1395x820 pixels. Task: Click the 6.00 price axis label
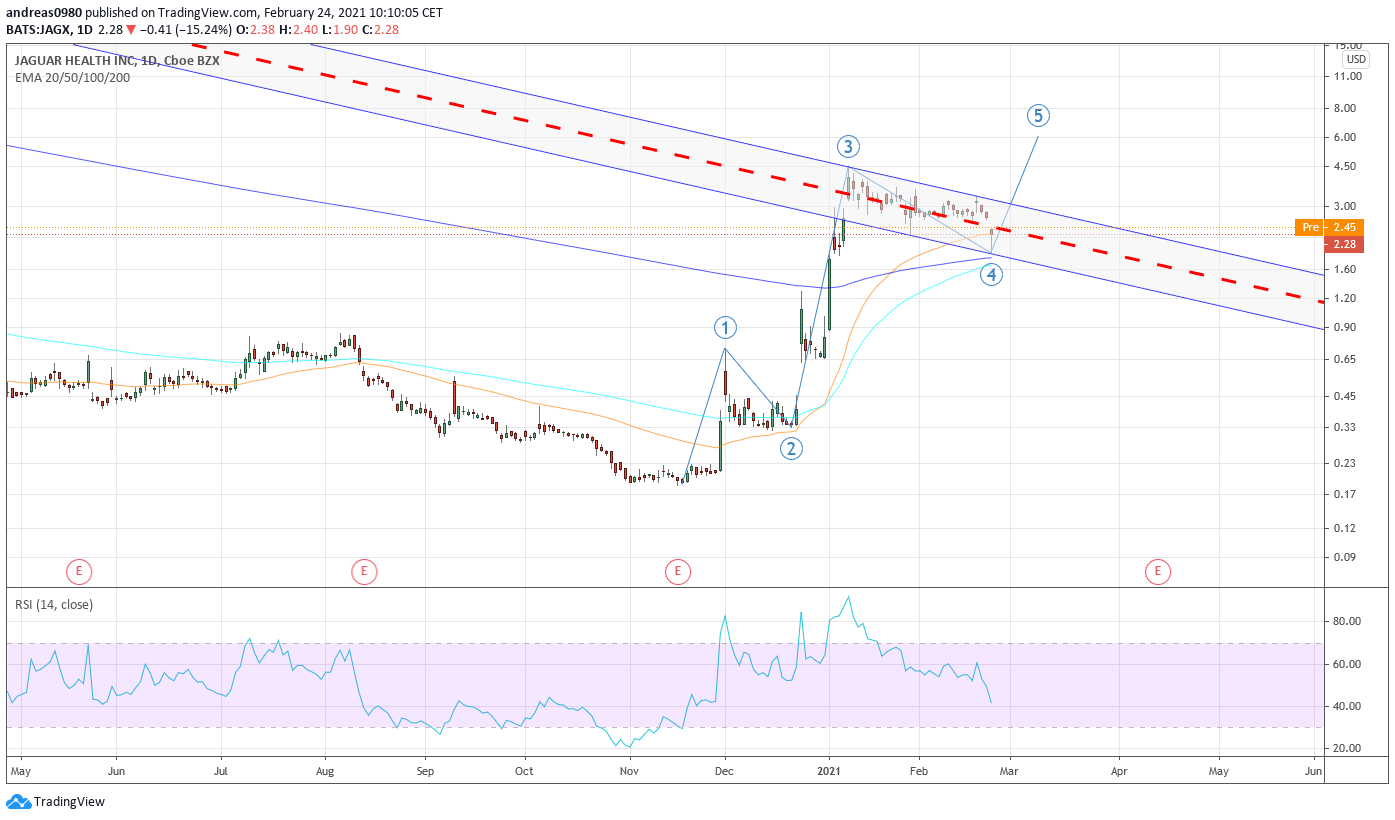(x=1343, y=137)
